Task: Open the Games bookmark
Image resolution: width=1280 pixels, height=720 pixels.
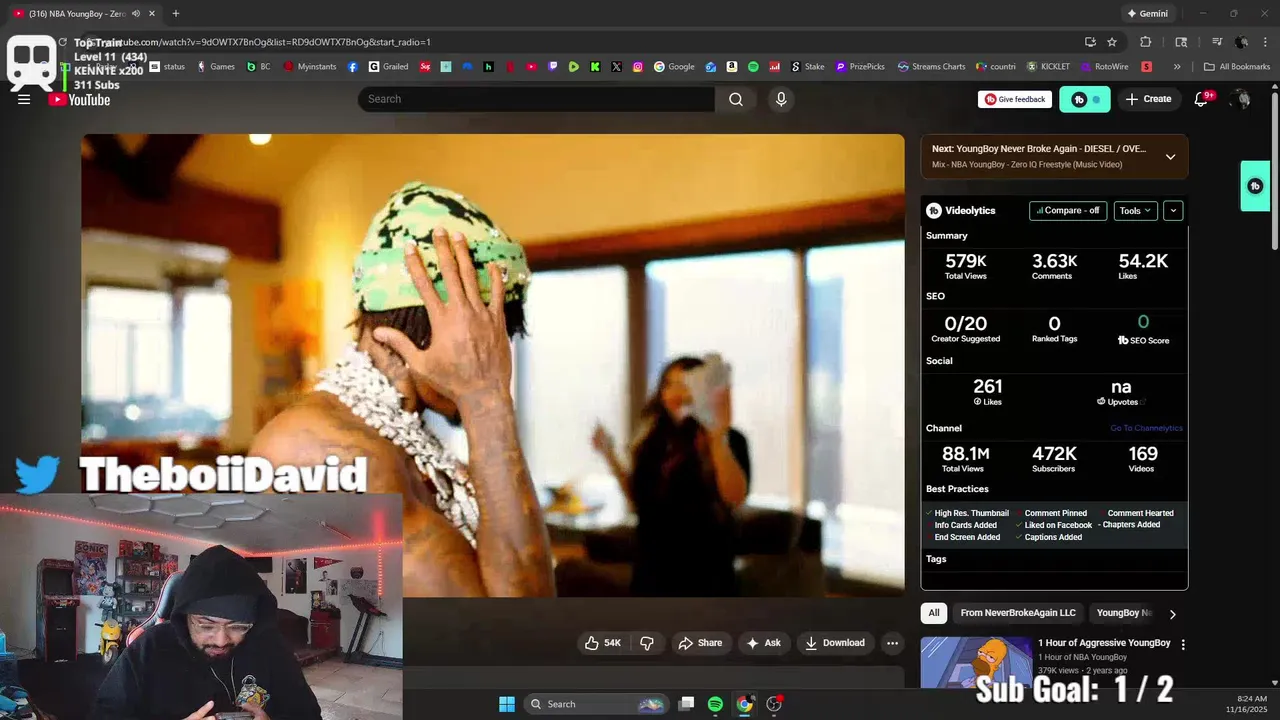Action: [x=215, y=67]
